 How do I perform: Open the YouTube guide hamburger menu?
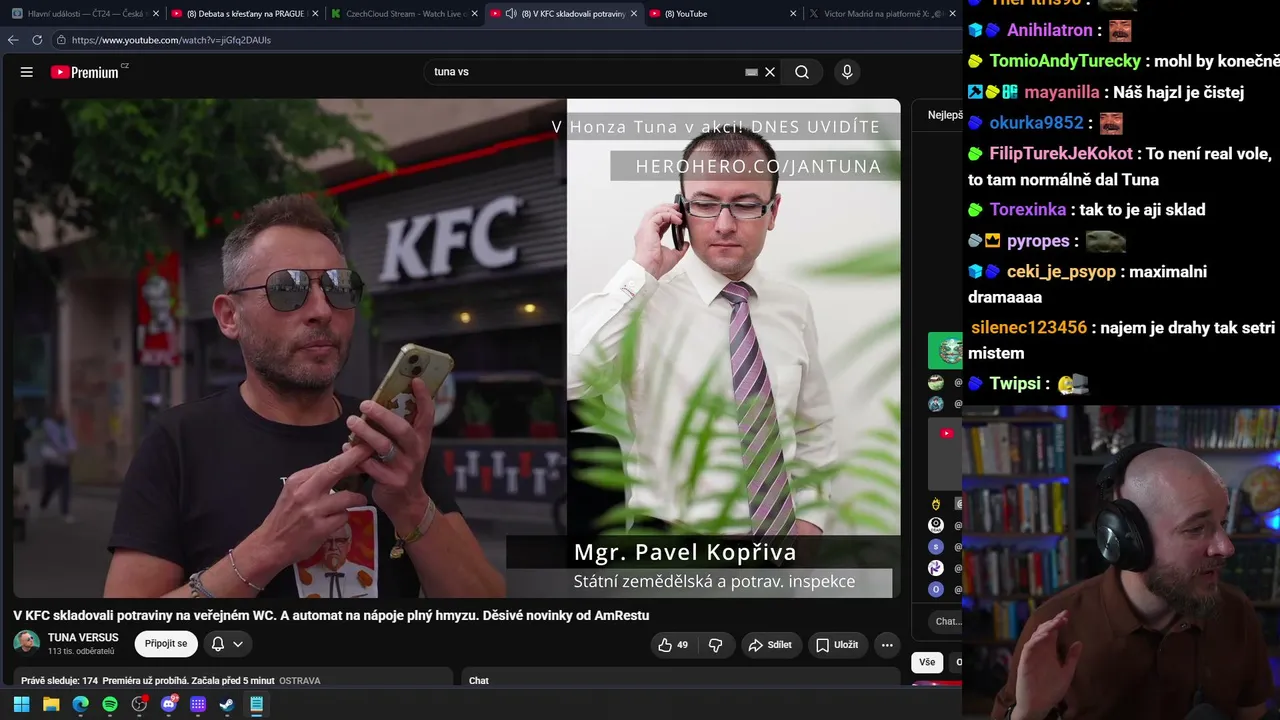coord(27,72)
